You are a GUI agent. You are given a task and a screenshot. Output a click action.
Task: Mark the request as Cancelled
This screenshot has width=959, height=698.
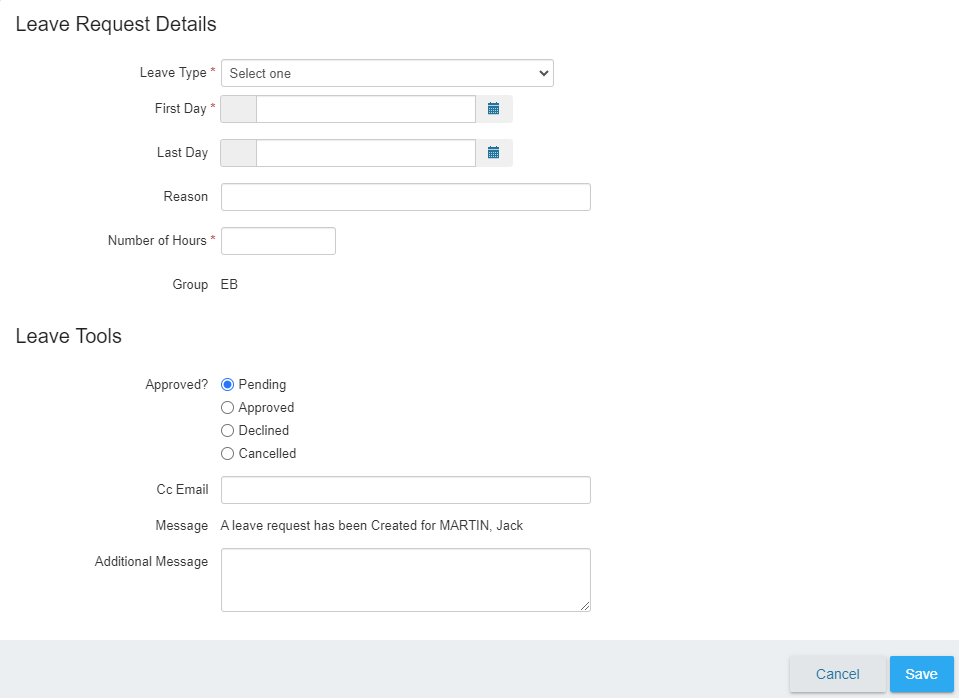click(228, 454)
